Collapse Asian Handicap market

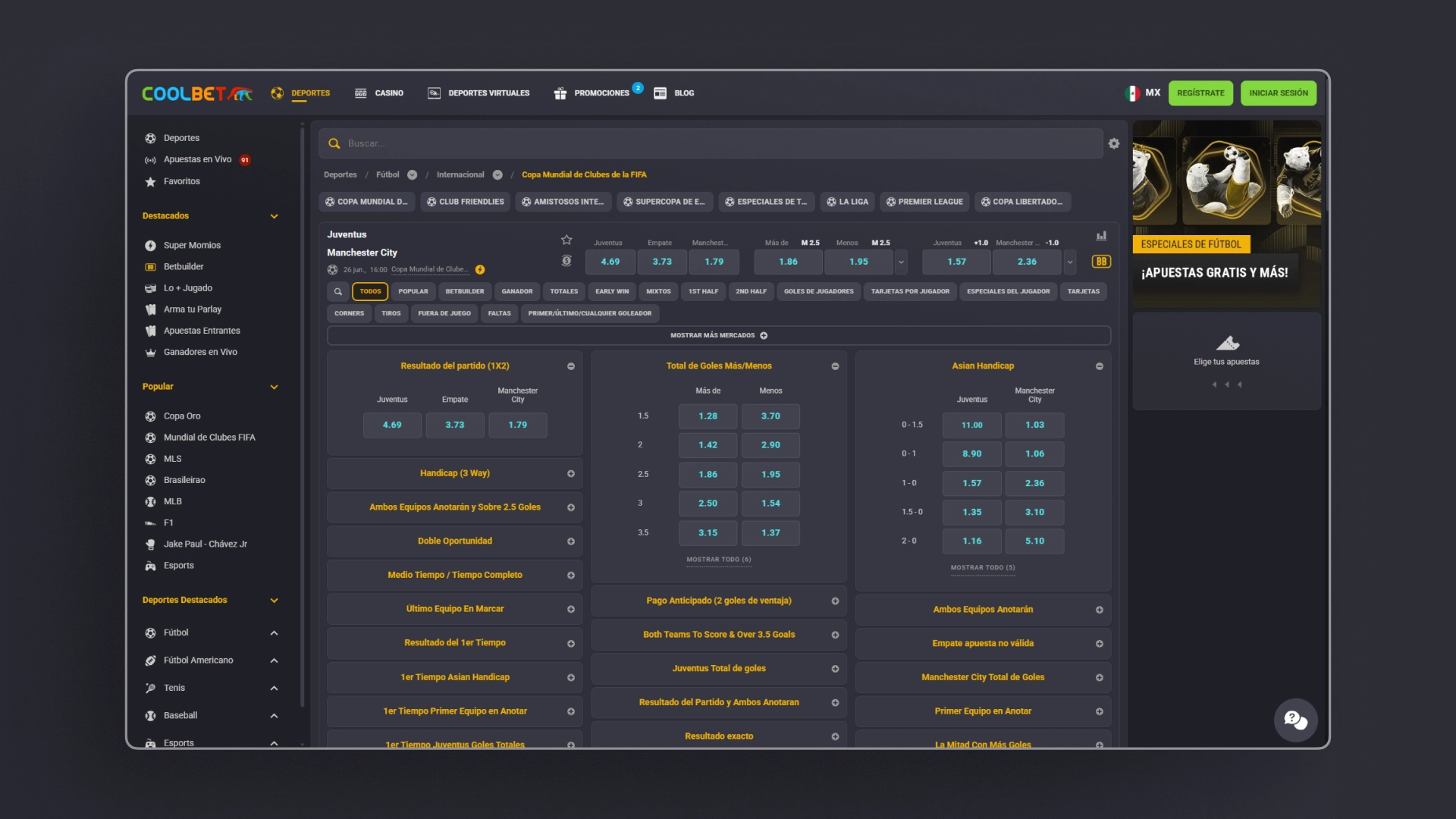1100,366
